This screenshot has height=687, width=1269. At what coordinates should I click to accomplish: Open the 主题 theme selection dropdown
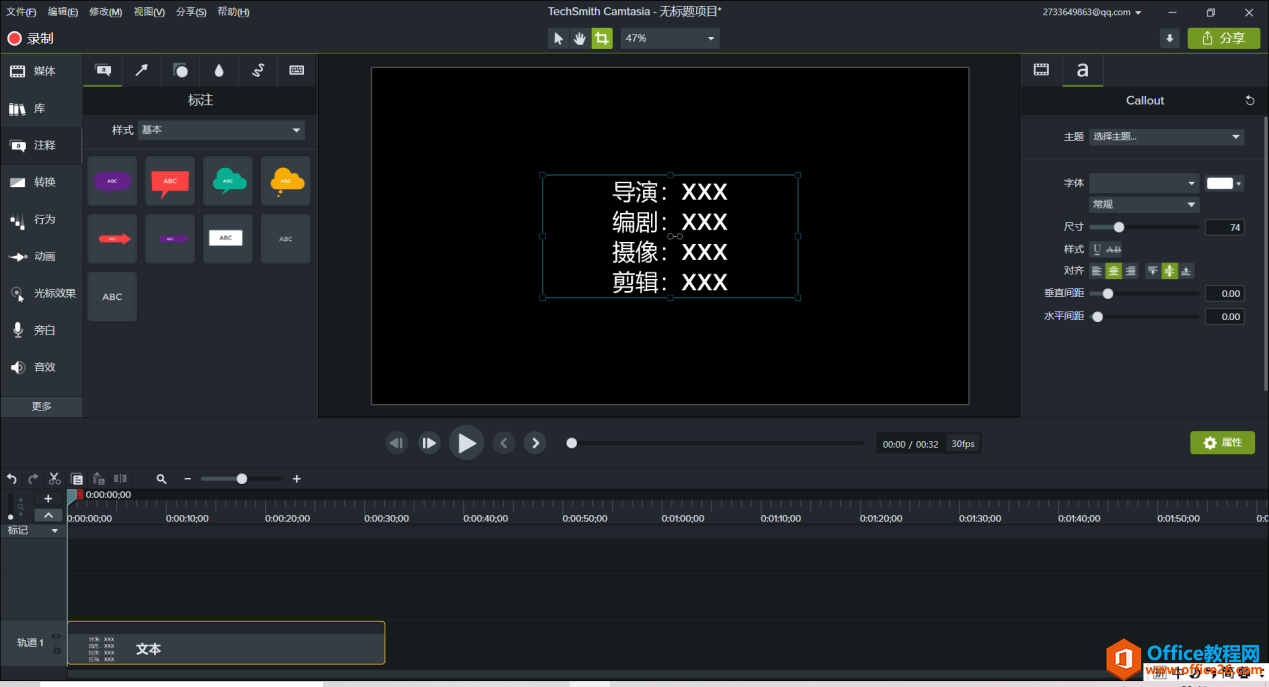click(1166, 137)
